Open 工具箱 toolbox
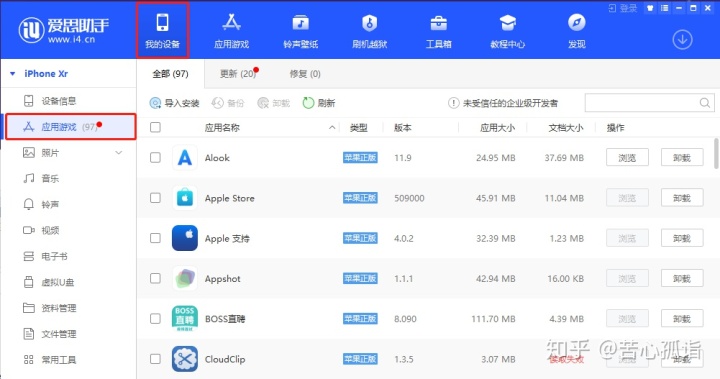Viewport: 720px width, 379px height. (x=439, y=30)
